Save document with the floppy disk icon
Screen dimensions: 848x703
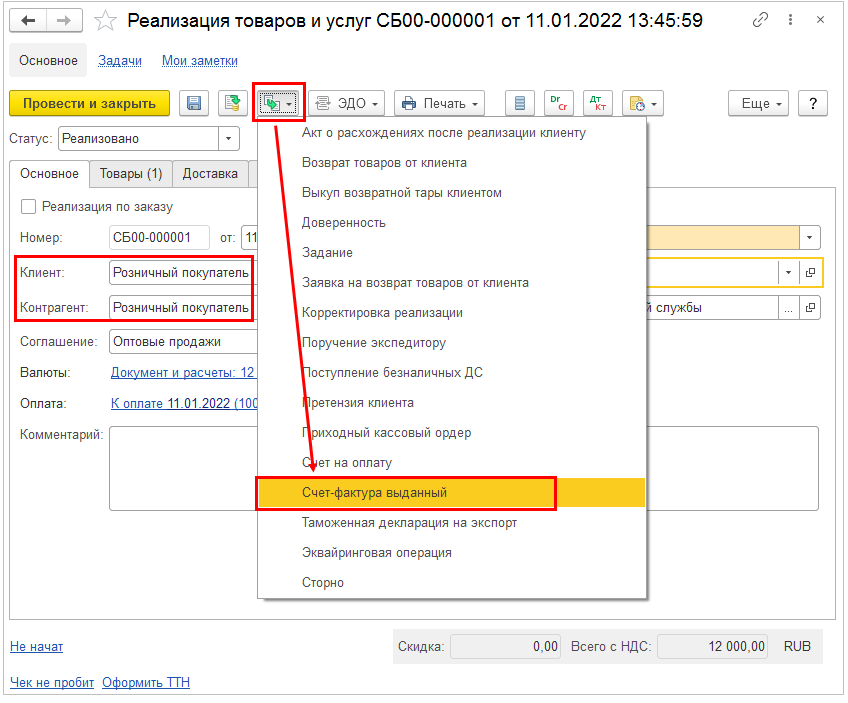(194, 103)
